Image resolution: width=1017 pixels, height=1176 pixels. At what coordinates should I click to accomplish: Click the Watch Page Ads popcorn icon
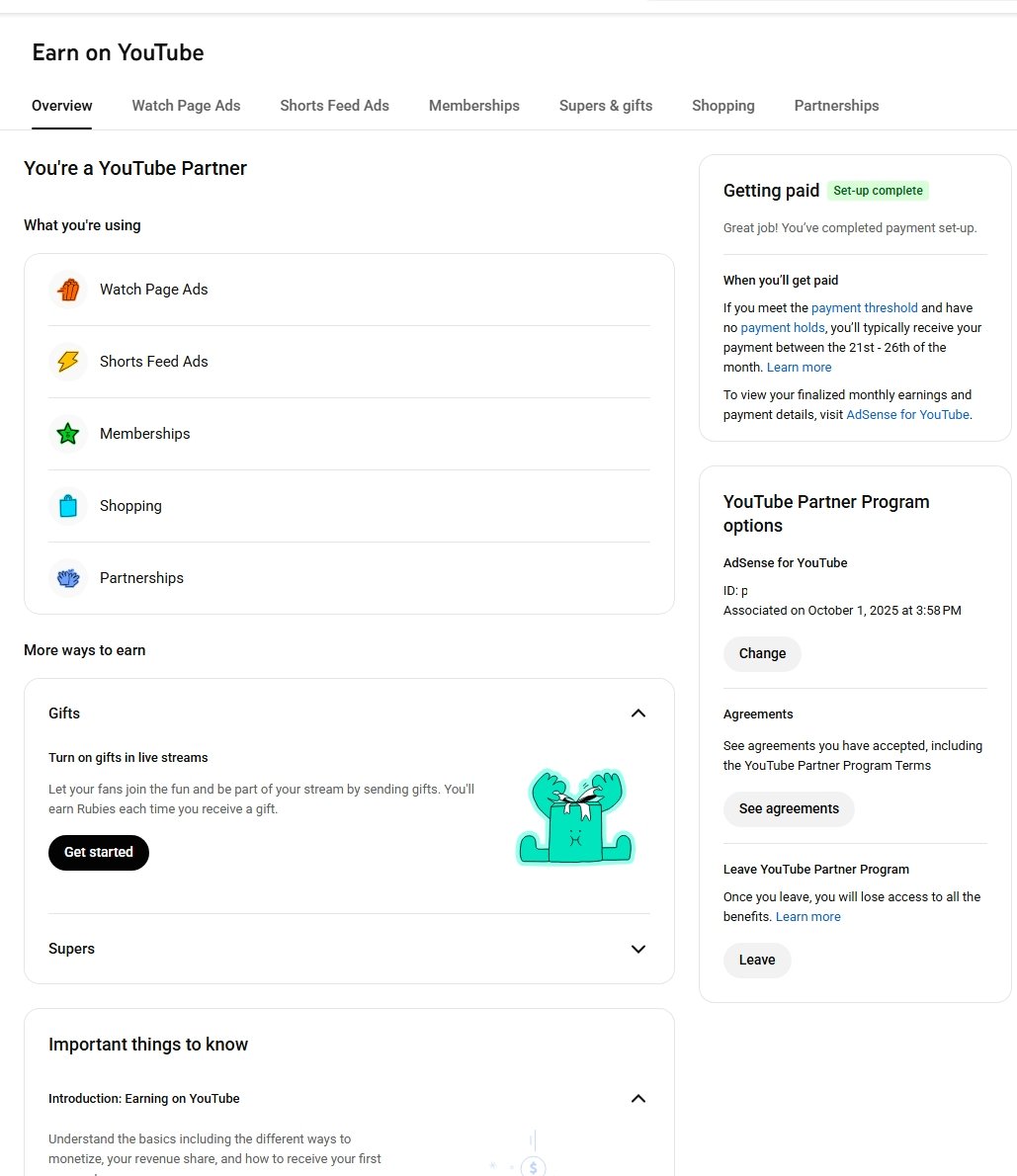coord(68,290)
